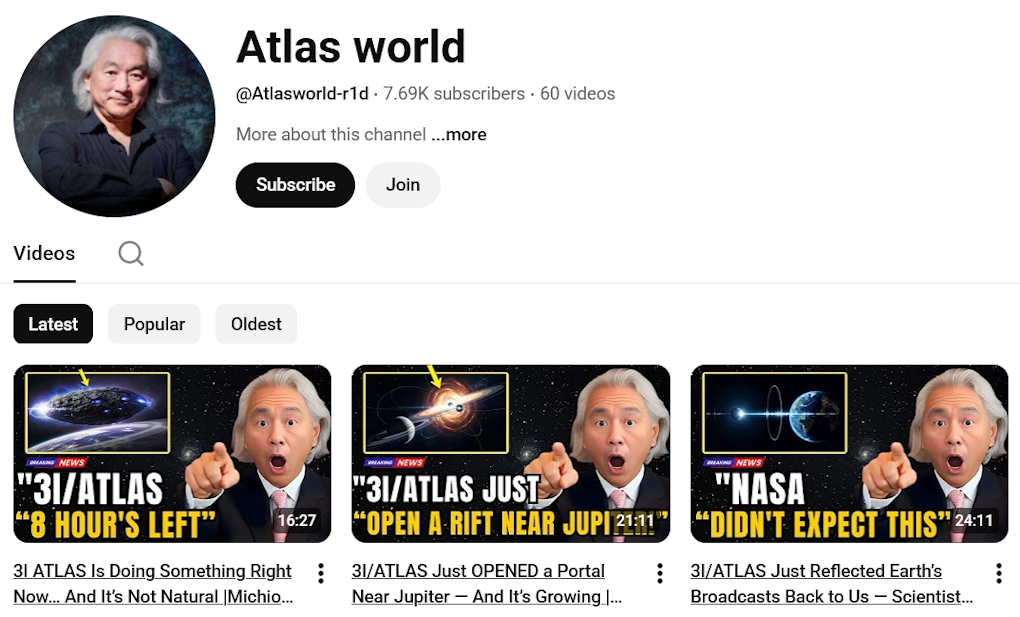Sort videos by Oldest
Image resolution: width=1020 pixels, height=617 pixels.
(256, 324)
